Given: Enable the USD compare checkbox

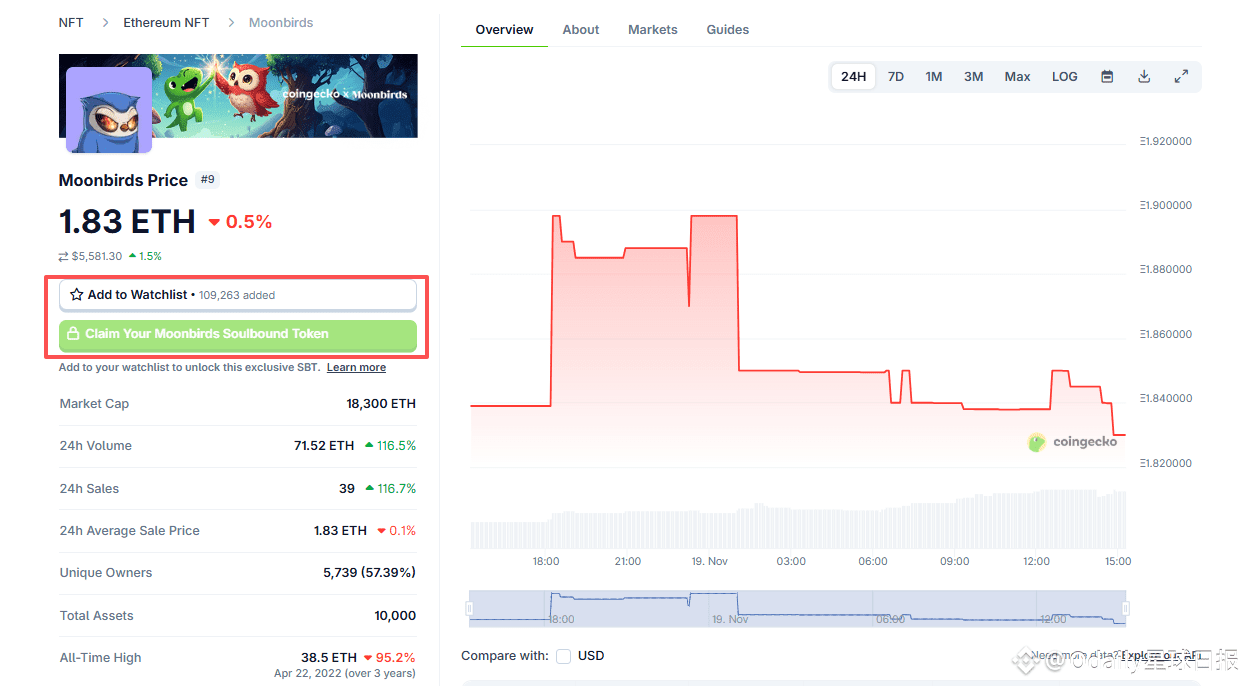Looking at the screenshot, I should coord(564,656).
